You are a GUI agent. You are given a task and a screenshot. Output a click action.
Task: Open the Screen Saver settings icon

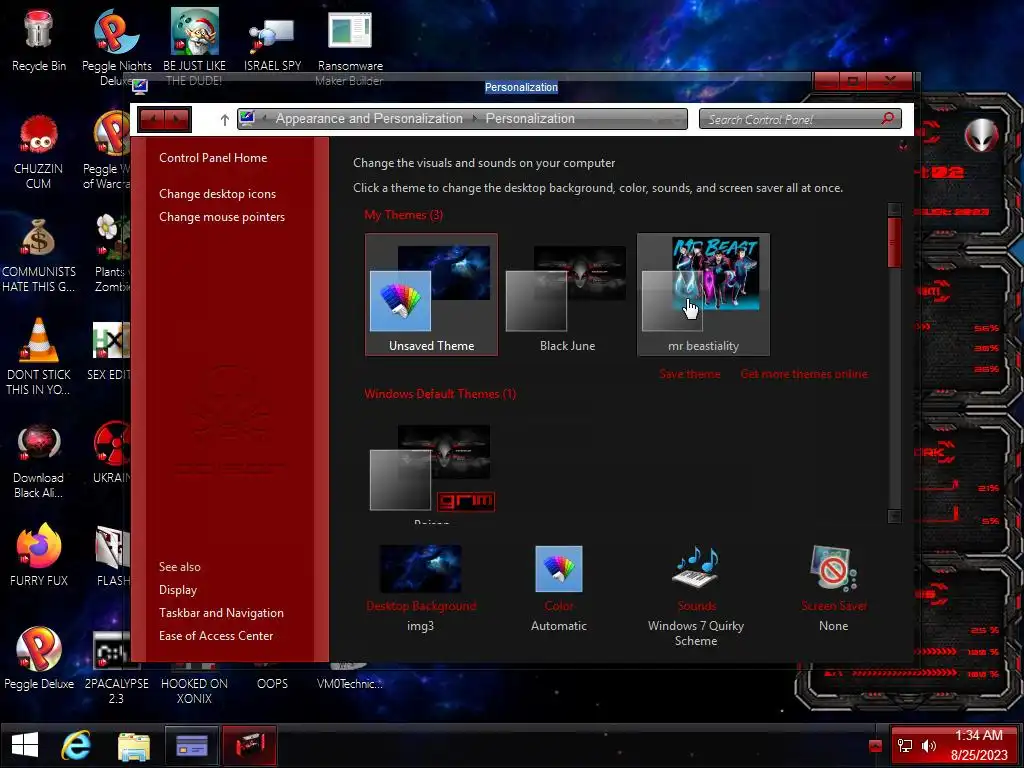833,568
